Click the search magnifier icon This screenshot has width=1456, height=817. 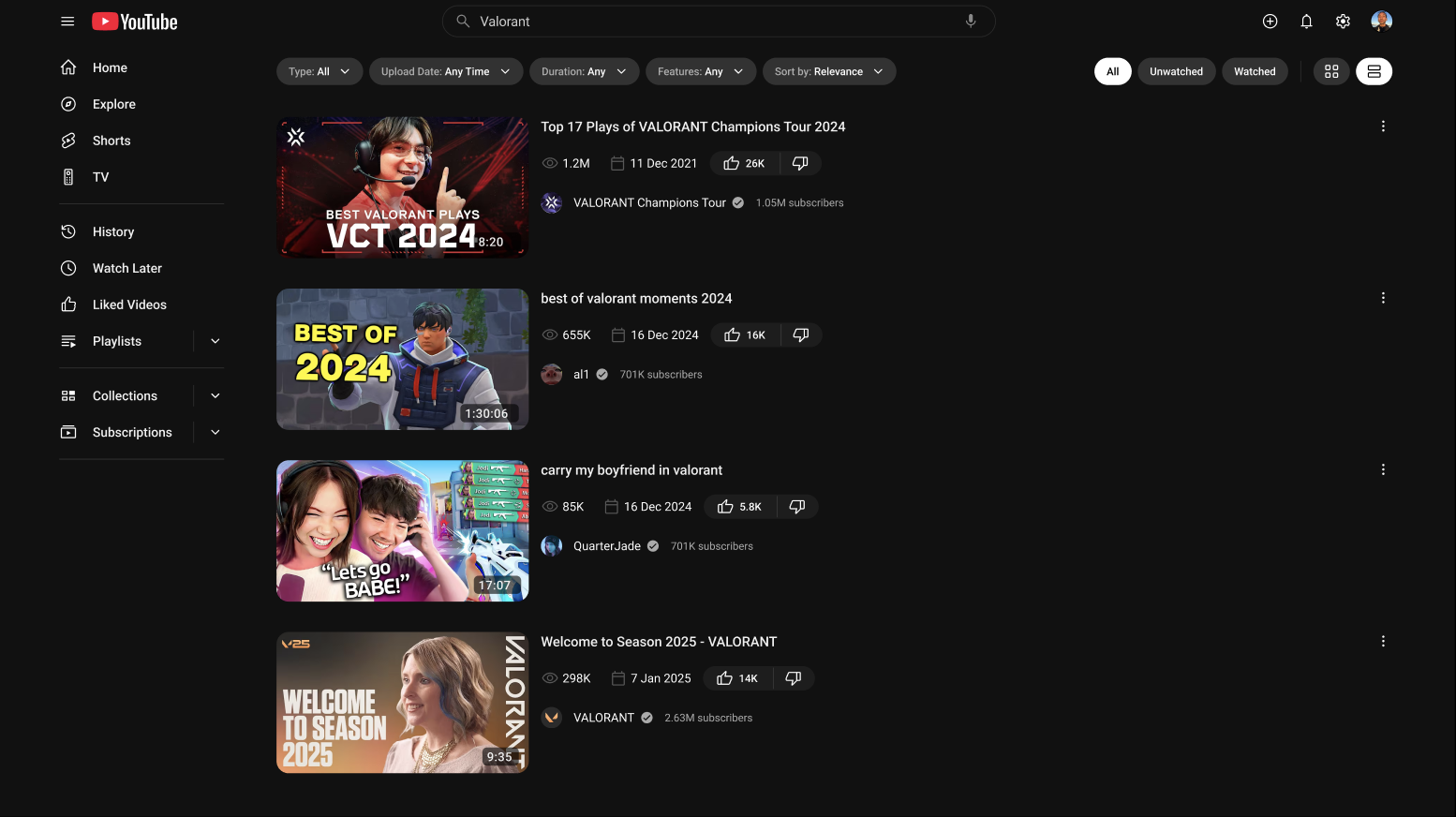(463, 21)
